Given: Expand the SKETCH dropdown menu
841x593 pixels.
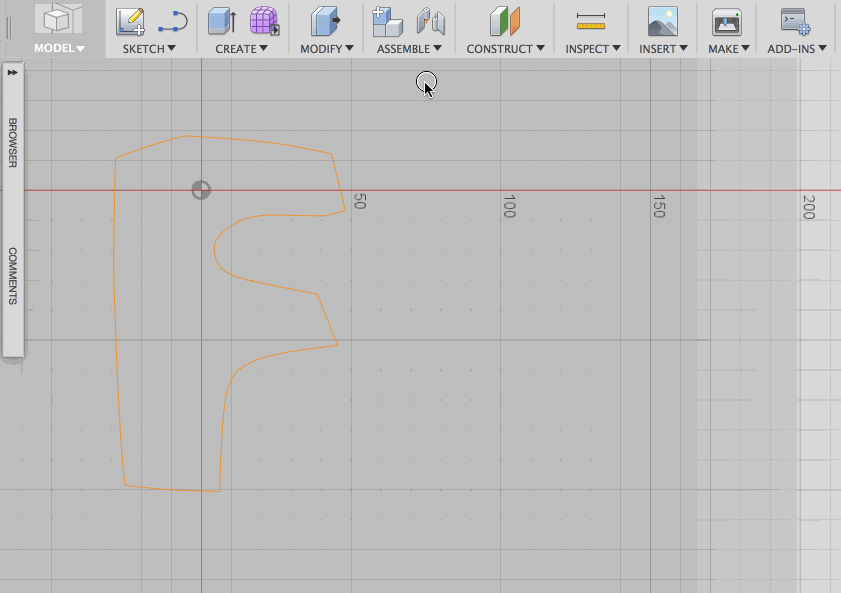Looking at the screenshot, I should click(149, 48).
